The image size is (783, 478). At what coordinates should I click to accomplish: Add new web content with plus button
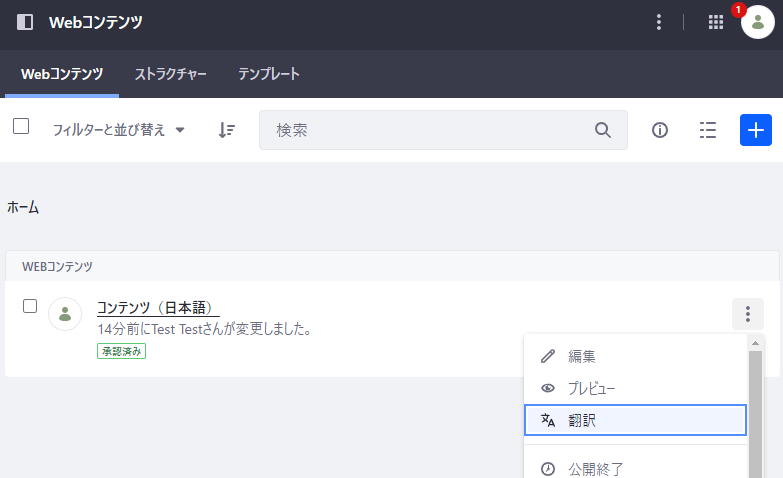click(756, 130)
